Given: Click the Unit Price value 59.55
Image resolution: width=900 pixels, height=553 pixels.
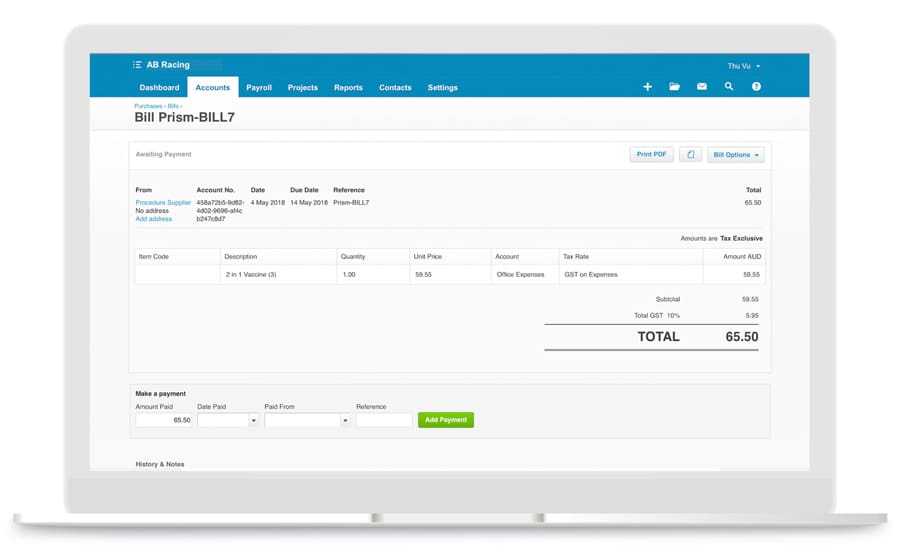Looking at the screenshot, I should (423, 274).
